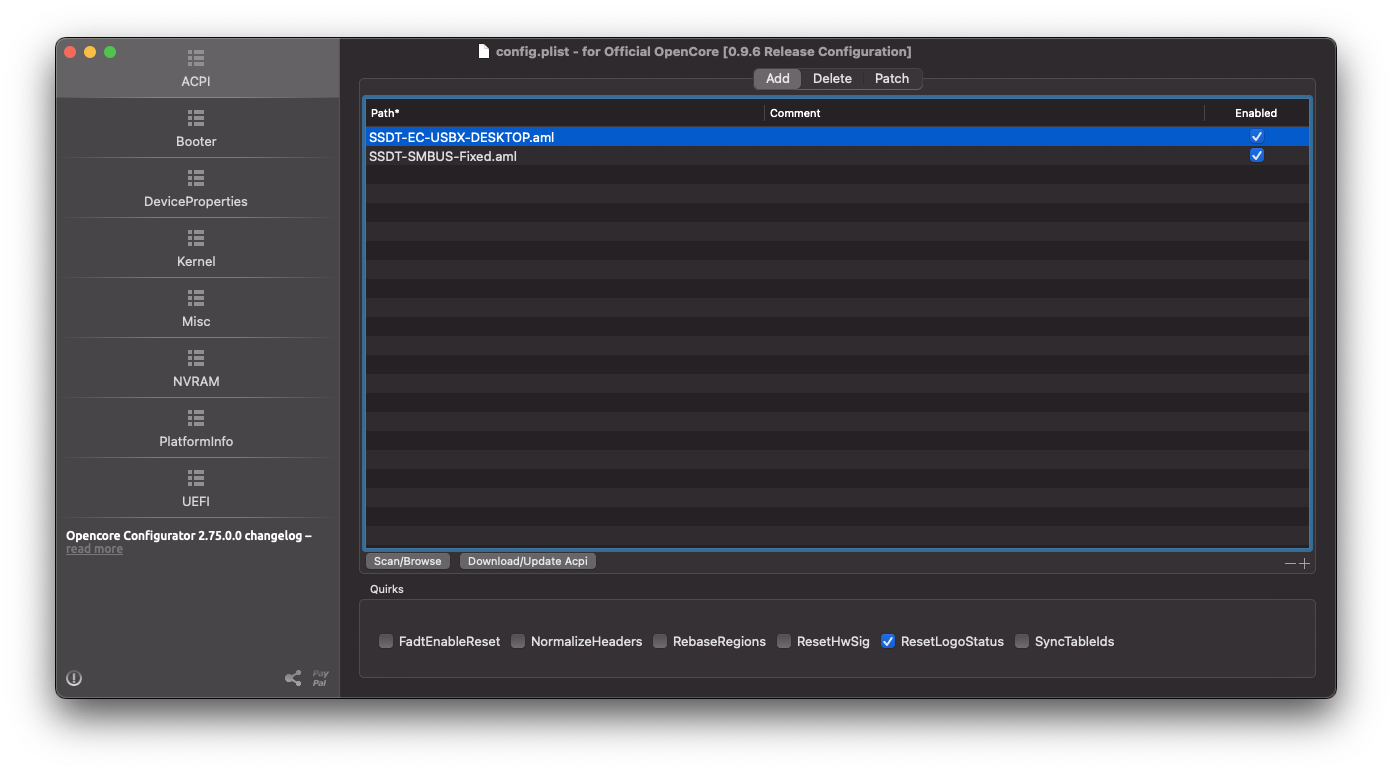Screen dimensions: 1392x772
Task: Open the NVRAM section
Action: tap(196, 368)
